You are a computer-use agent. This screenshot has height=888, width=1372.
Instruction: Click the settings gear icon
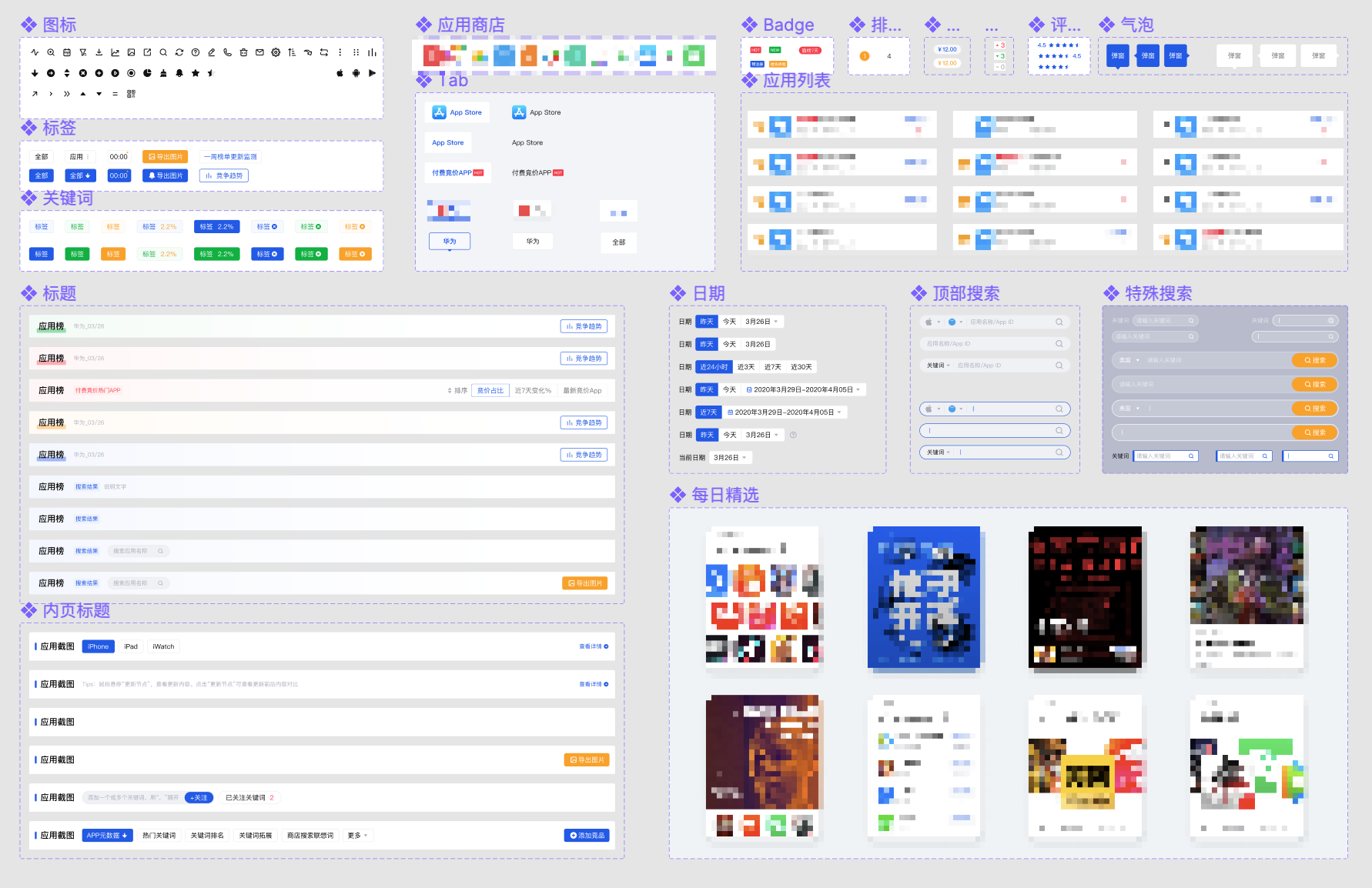click(x=276, y=52)
